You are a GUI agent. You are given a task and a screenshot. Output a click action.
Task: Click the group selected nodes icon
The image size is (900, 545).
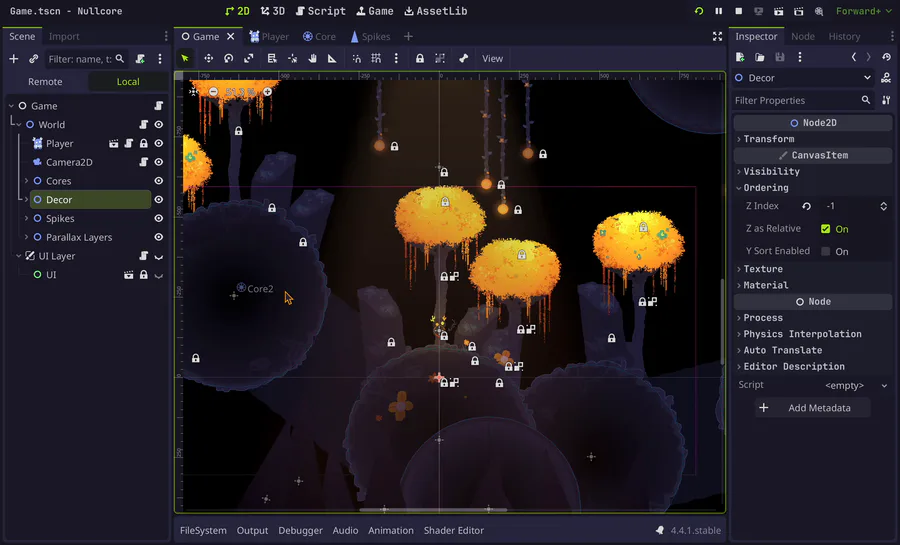pos(440,59)
